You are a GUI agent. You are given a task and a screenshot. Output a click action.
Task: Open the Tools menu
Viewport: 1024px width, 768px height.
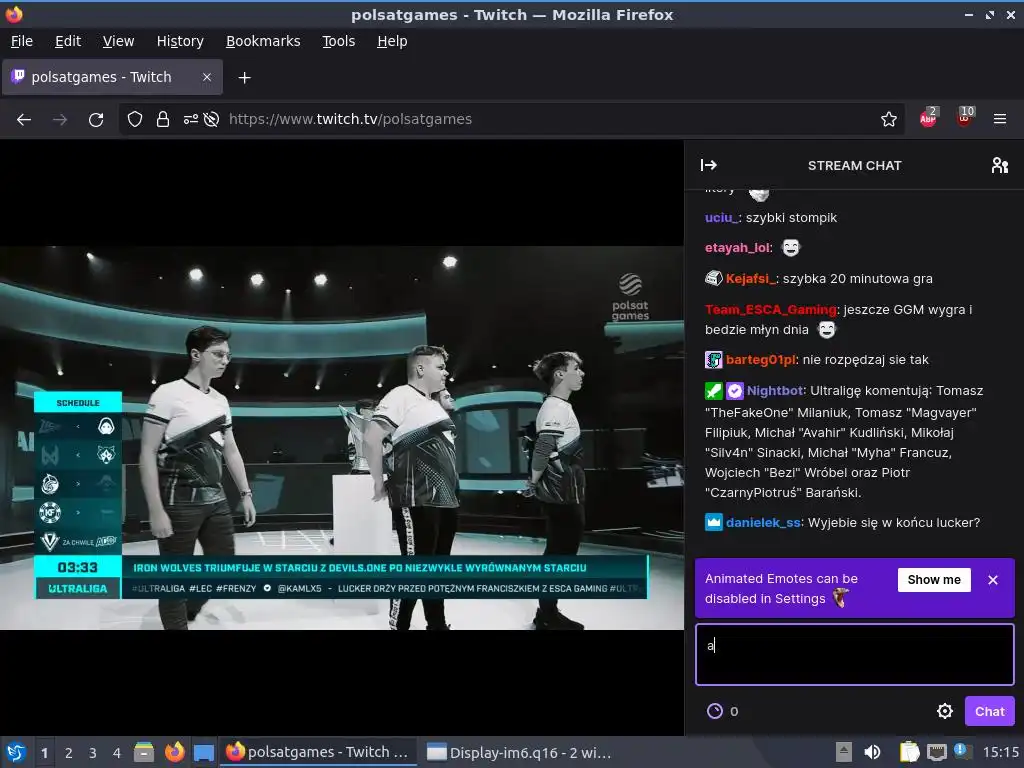tap(338, 41)
